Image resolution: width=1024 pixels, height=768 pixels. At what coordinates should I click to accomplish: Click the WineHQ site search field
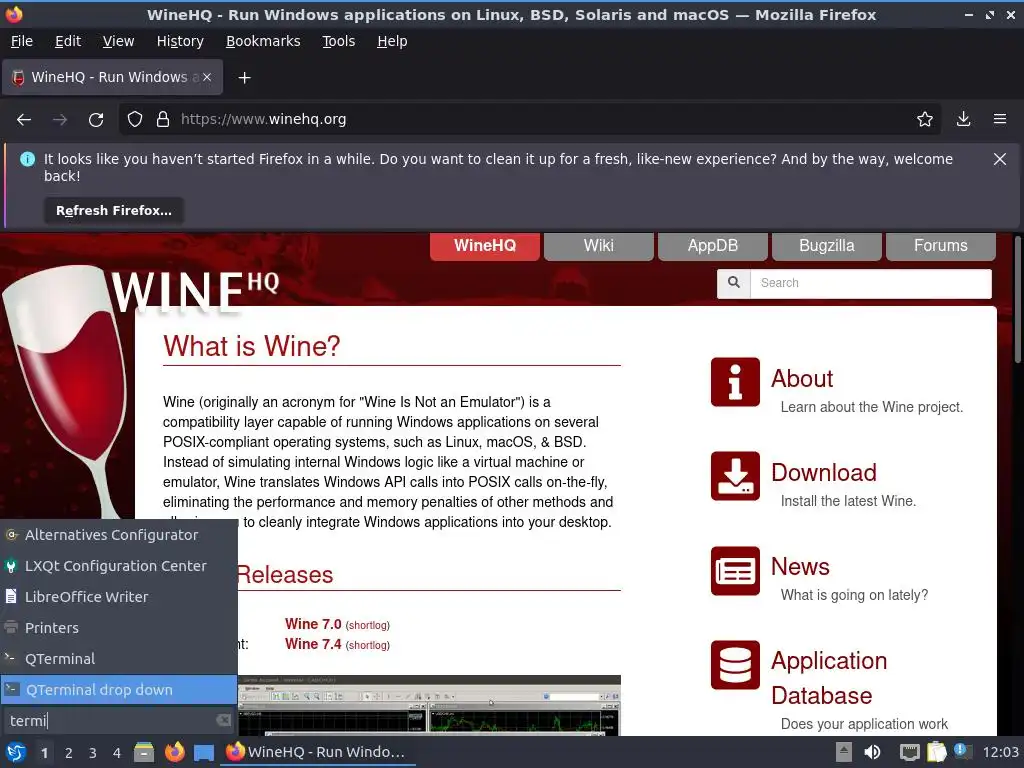871,283
